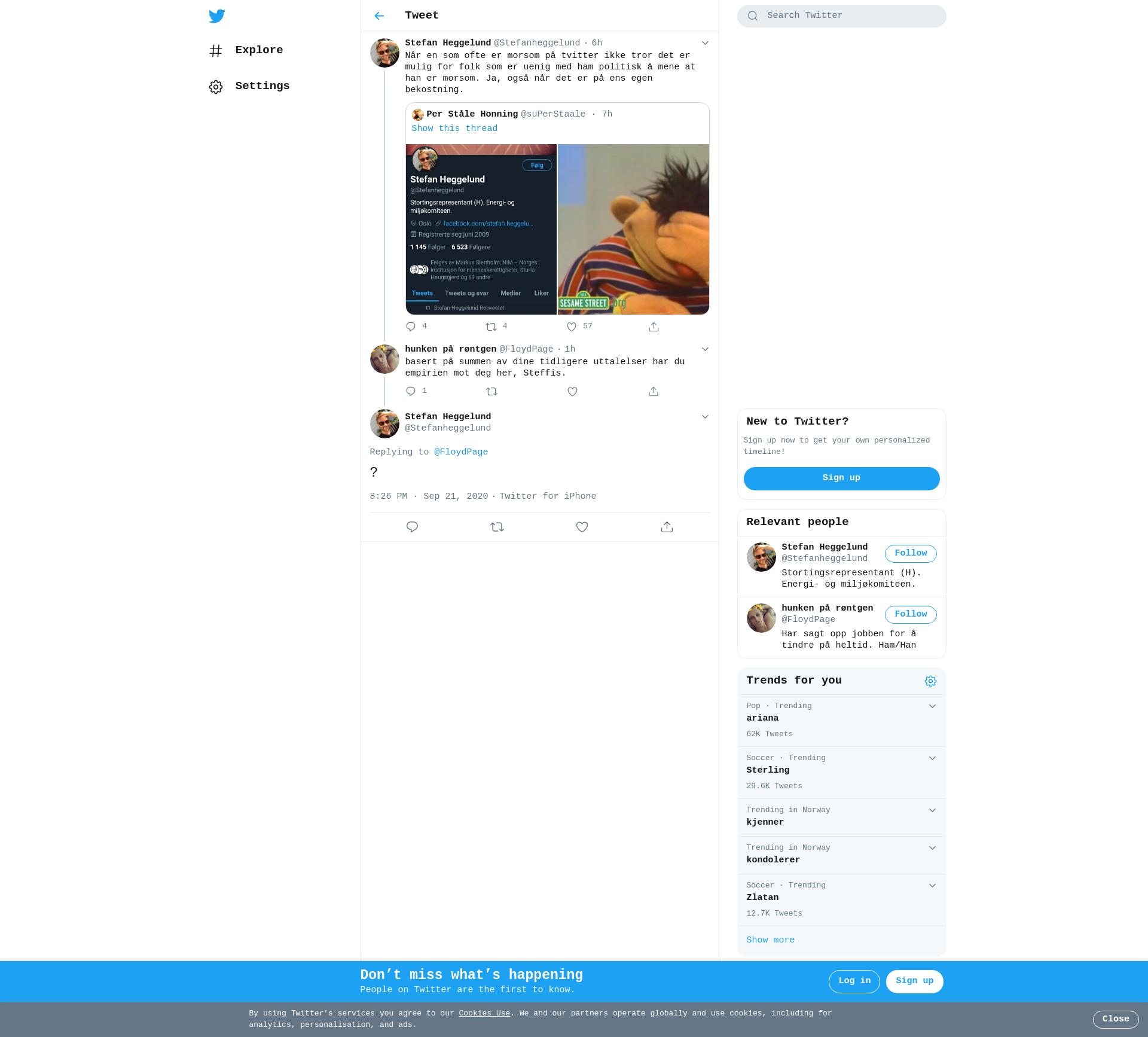The image size is (1148, 1037).
Task: Open Per Ståle Honning's small avatar
Action: coord(418,114)
